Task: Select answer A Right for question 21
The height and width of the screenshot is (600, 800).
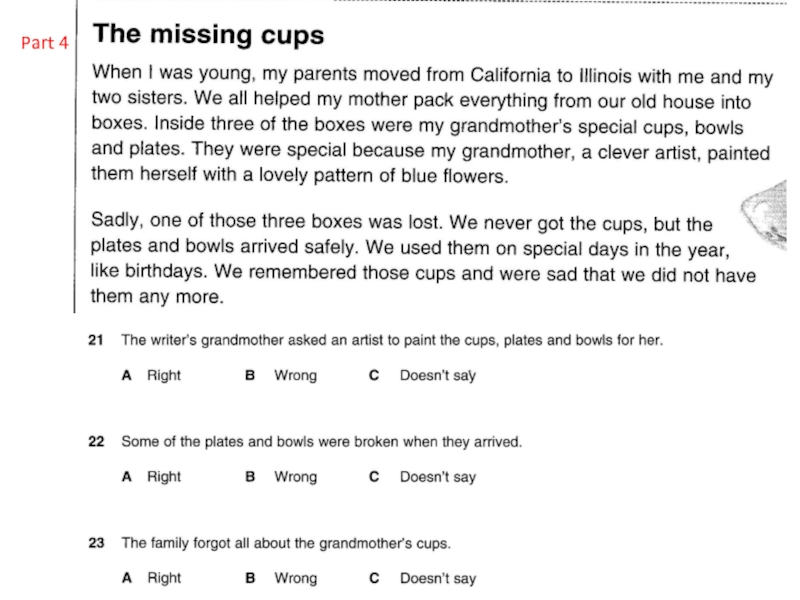Action: pyautogui.click(x=151, y=376)
